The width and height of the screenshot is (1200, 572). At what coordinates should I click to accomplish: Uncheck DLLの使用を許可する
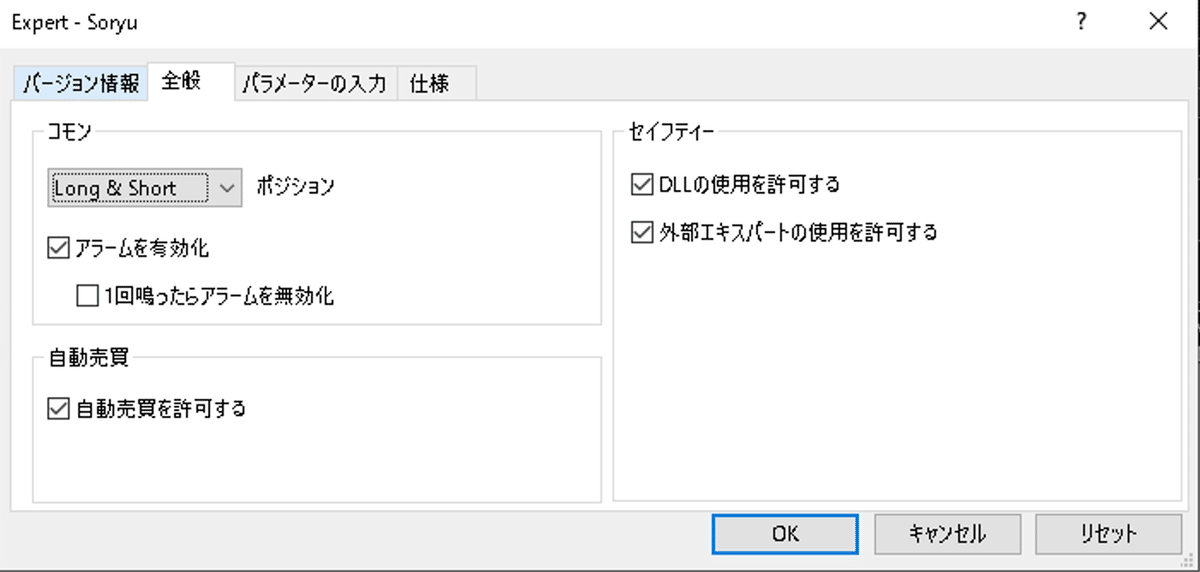point(640,184)
